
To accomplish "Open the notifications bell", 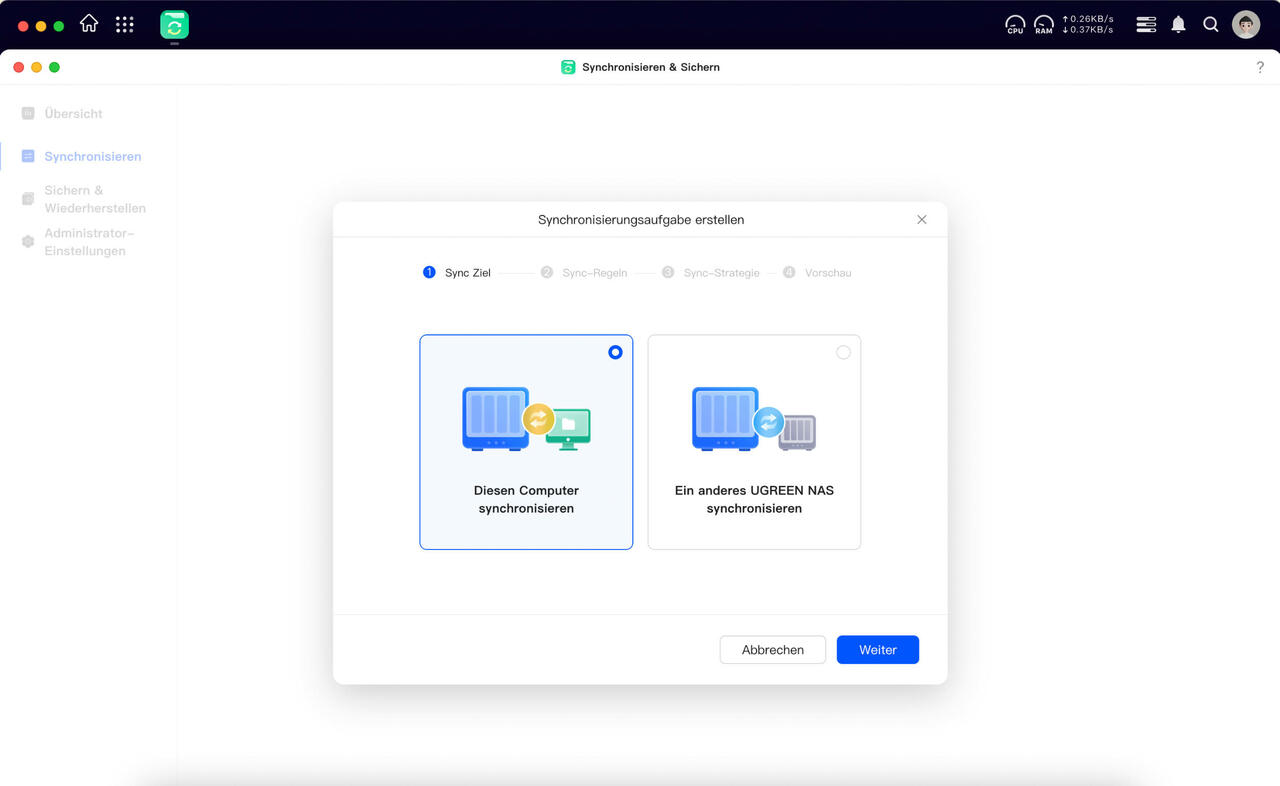I will (1179, 24).
